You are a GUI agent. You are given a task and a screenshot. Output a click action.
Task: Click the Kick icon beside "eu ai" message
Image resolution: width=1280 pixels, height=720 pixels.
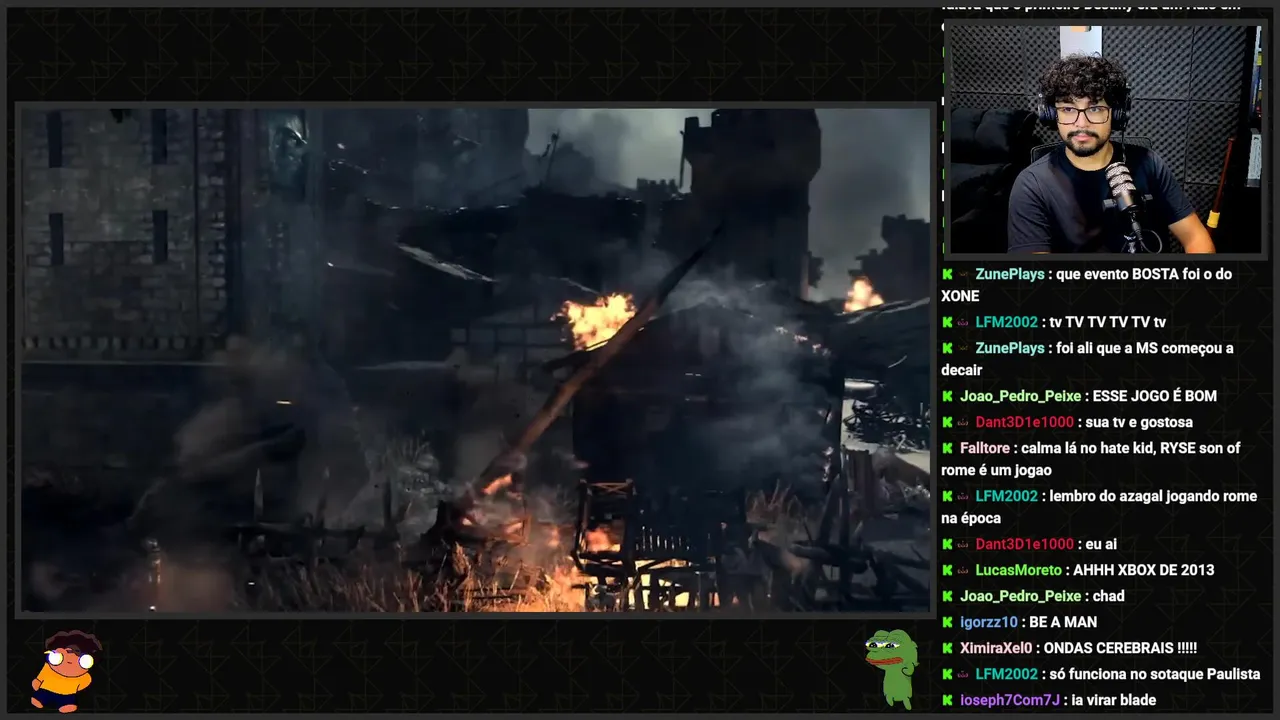pos(947,544)
